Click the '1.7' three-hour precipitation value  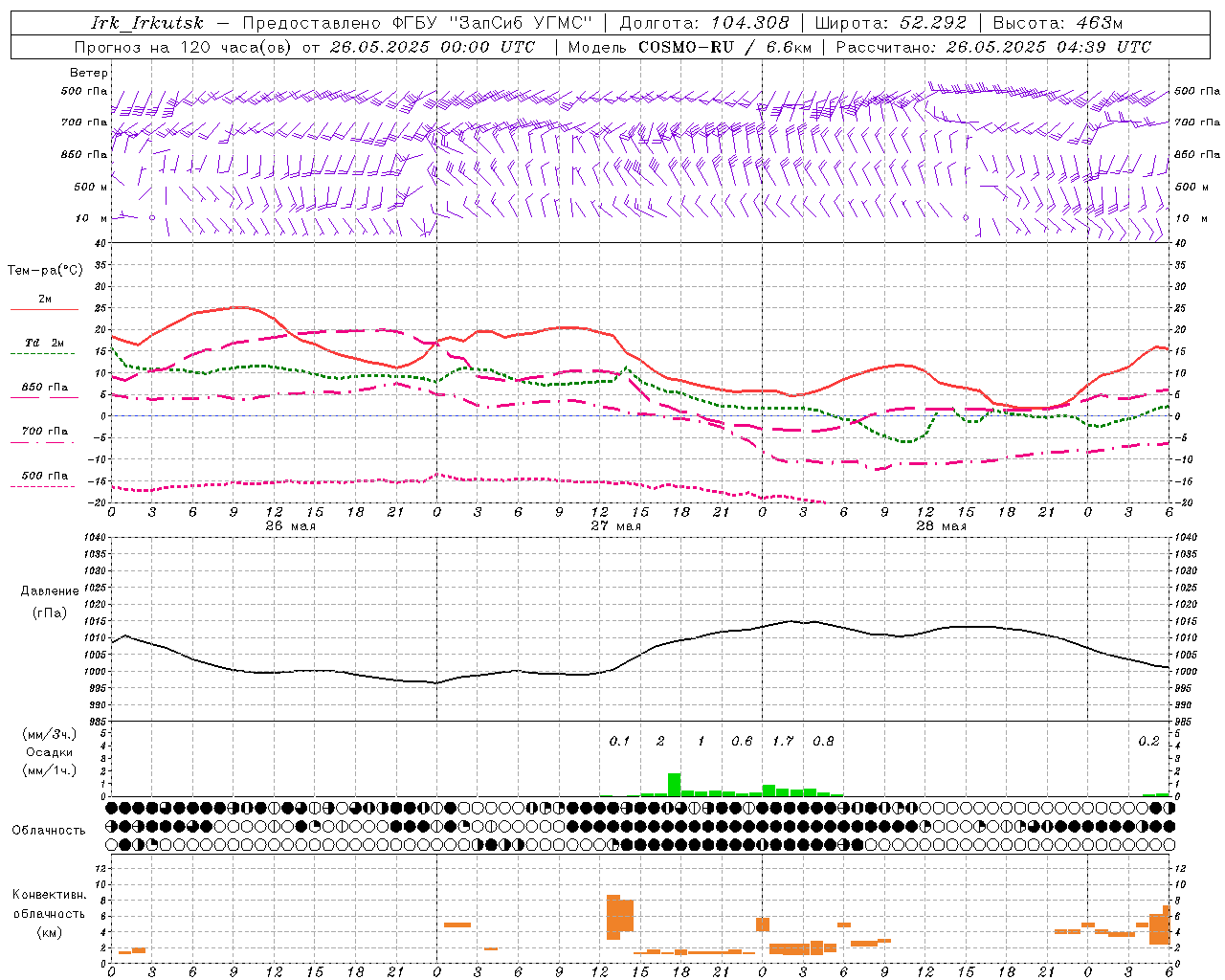(x=783, y=741)
